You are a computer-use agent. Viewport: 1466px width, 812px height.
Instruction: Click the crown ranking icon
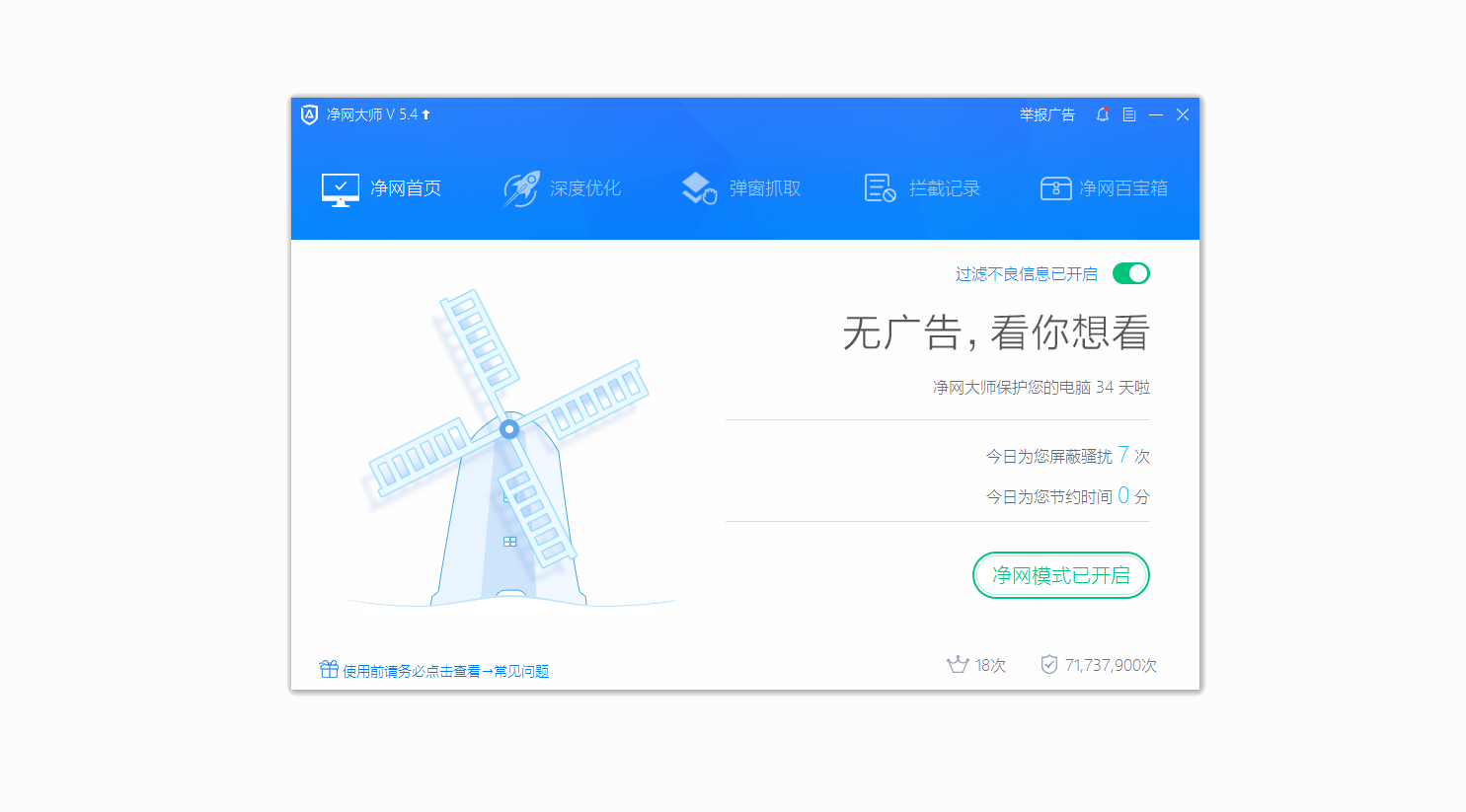click(x=958, y=665)
